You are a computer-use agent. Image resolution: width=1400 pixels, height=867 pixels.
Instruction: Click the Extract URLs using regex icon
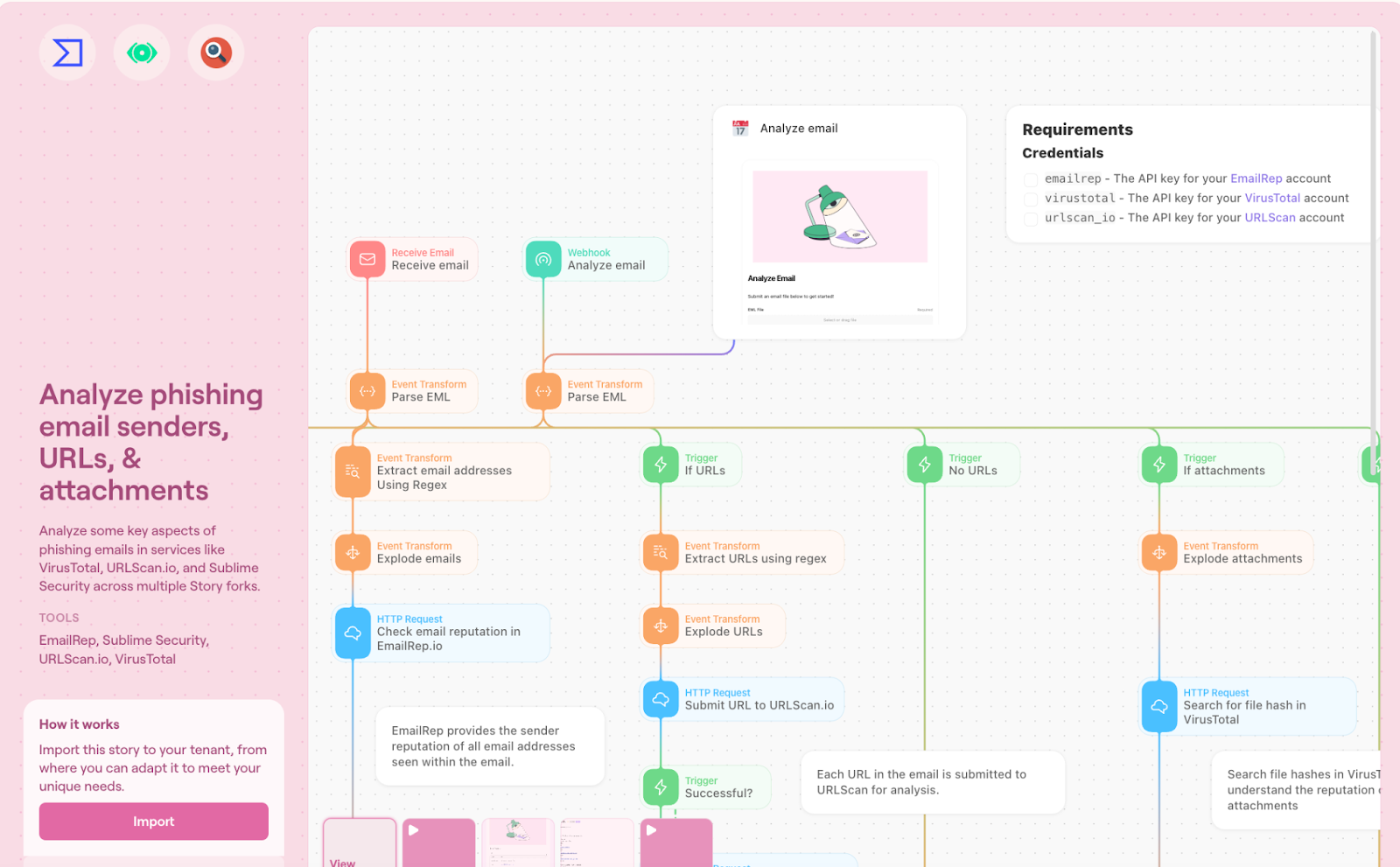pos(661,553)
